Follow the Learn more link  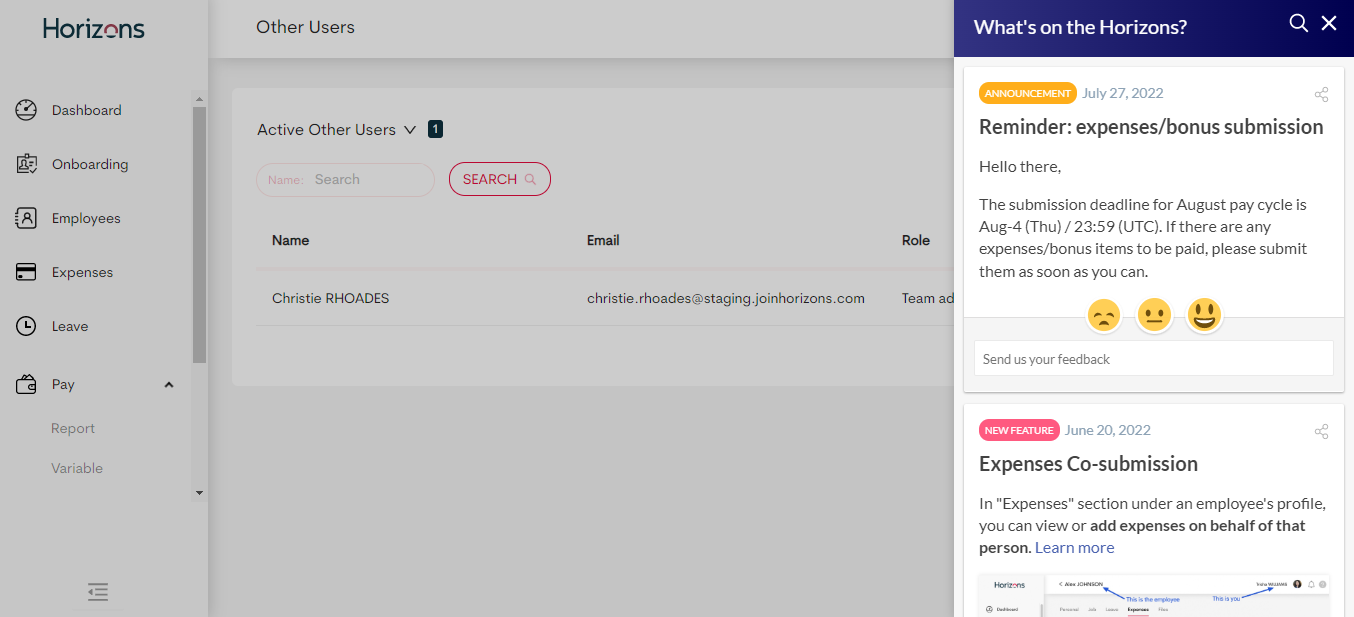point(1074,547)
